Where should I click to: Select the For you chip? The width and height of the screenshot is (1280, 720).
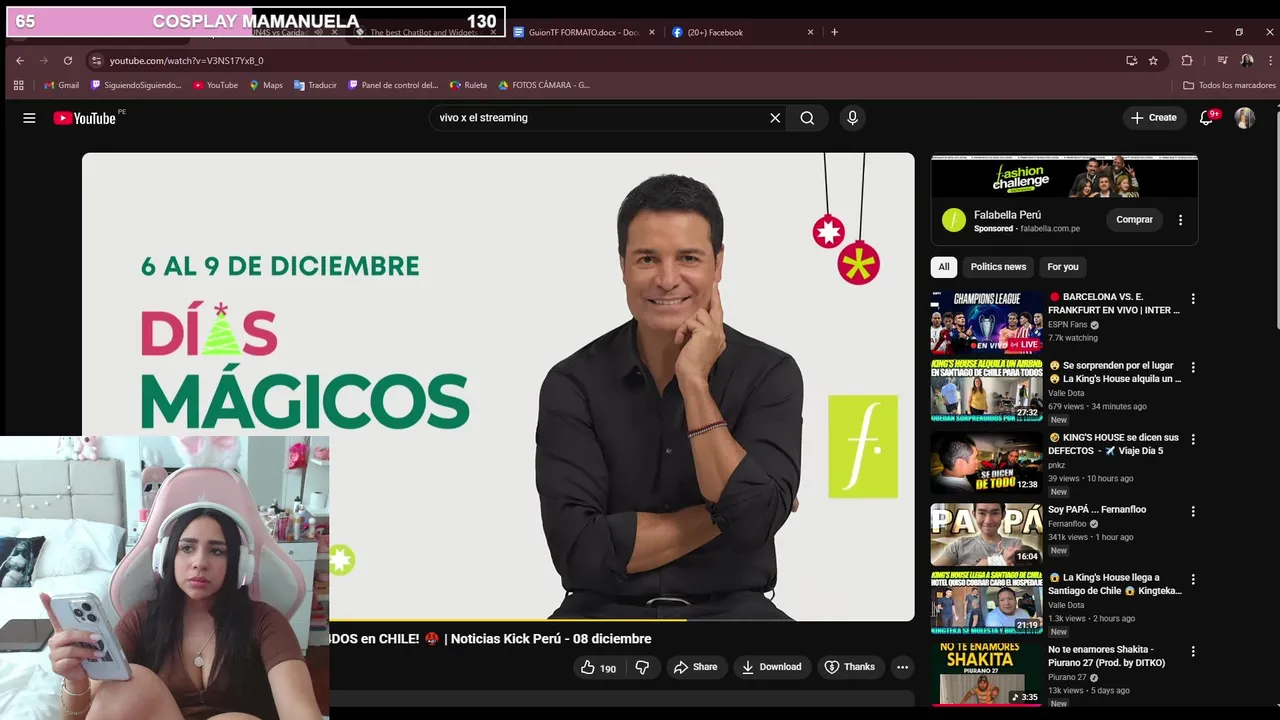(x=1063, y=267)
